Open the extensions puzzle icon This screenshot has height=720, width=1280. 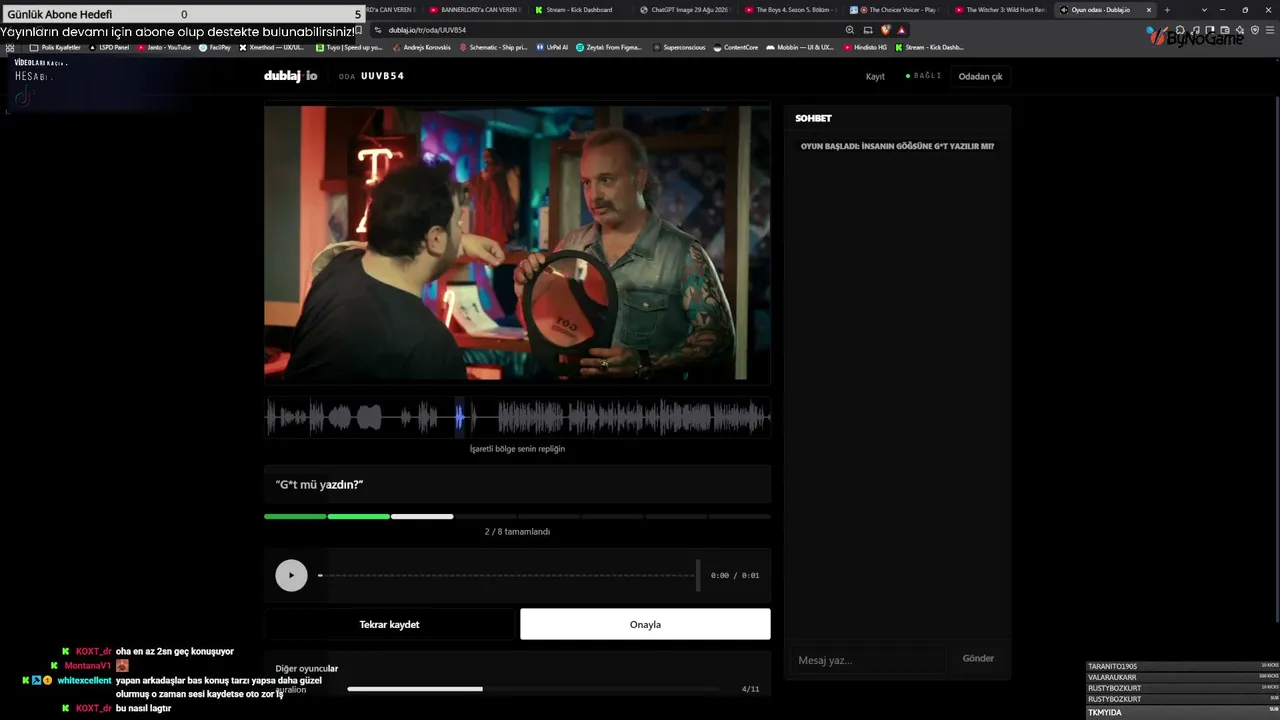click(x=1180, y=30)
